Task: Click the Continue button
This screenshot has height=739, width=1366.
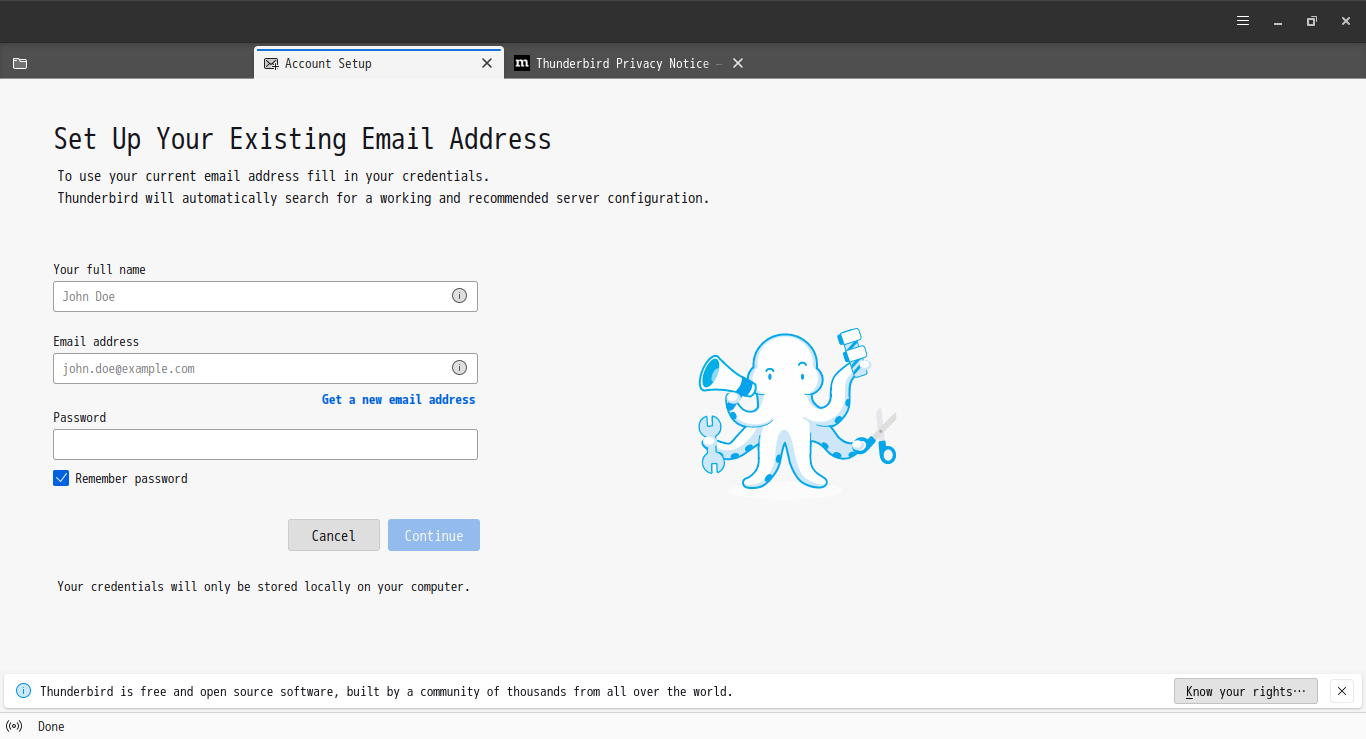Action: [x=434, y=535]
